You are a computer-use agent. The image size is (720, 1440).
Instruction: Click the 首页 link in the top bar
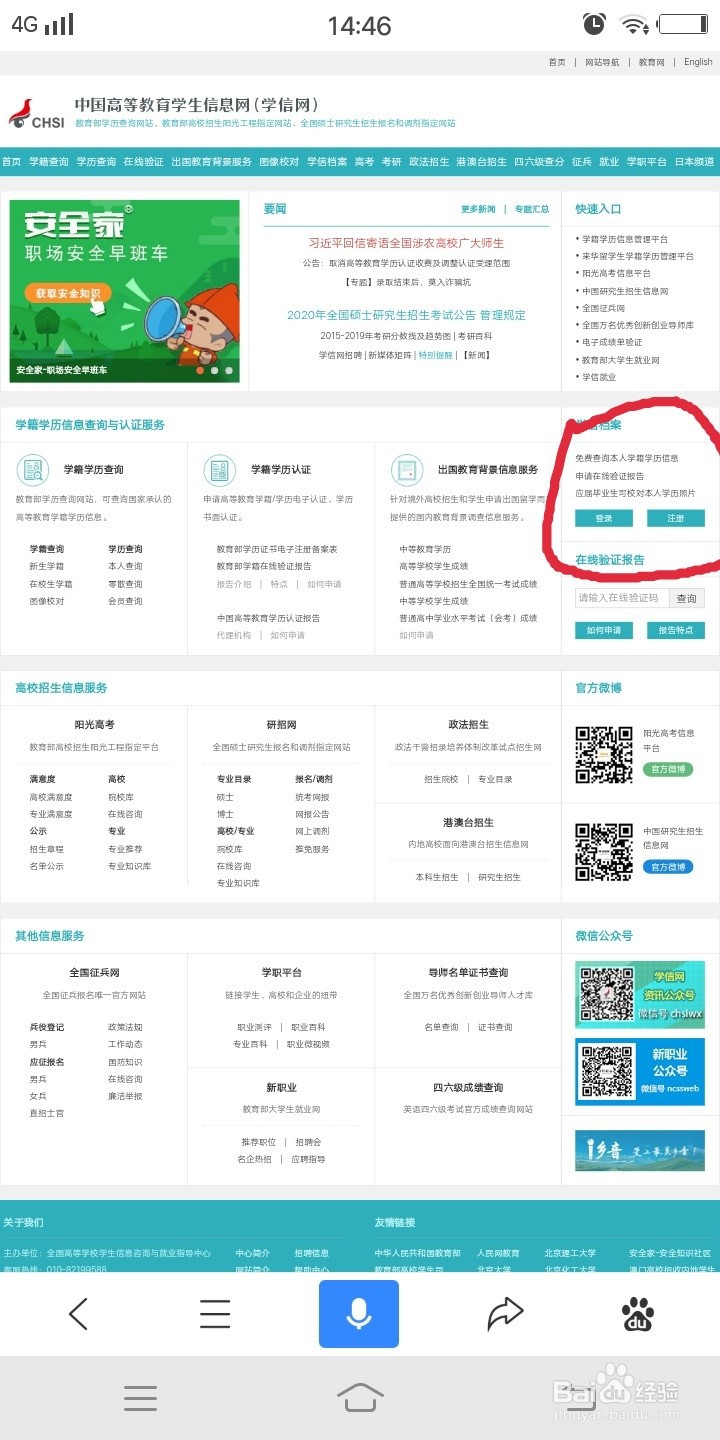[x=557, y=62]
